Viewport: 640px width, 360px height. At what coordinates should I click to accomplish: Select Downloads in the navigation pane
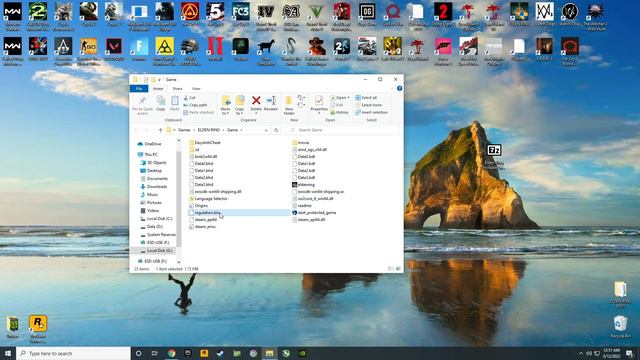(x=153, y=187)
